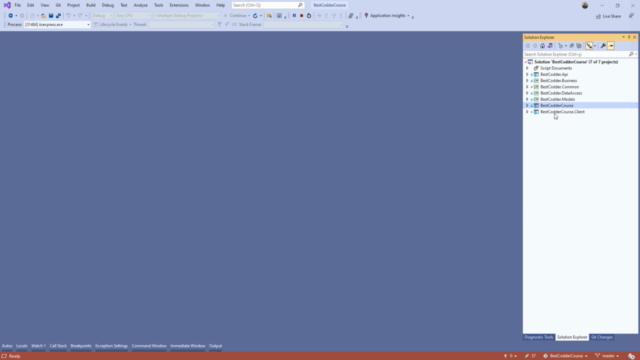The width and height of the screenshot is (640, 360).
Task: Open the File menu
Action: [18, 5]
